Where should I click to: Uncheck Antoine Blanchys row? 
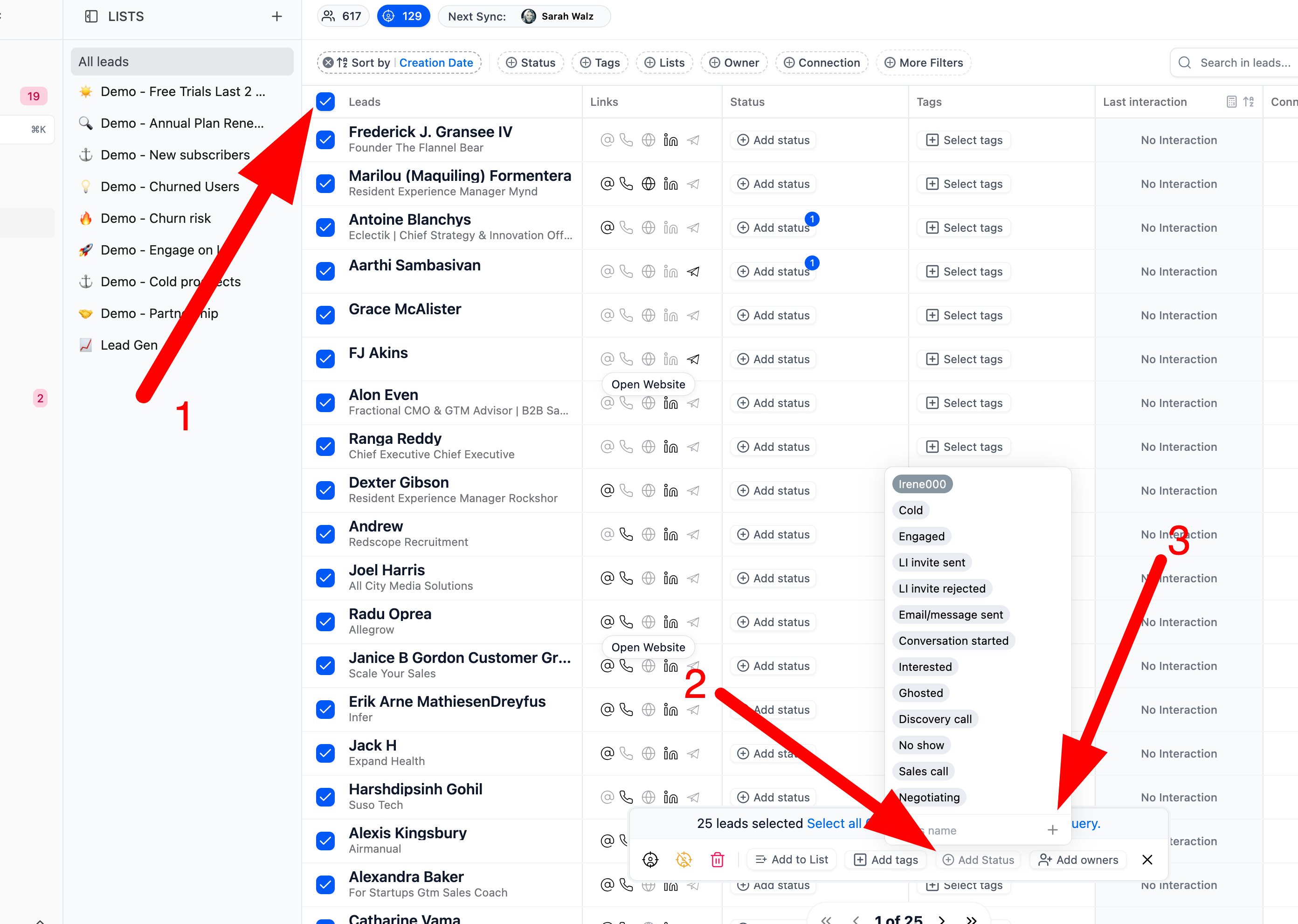click(x=325, y=228)
